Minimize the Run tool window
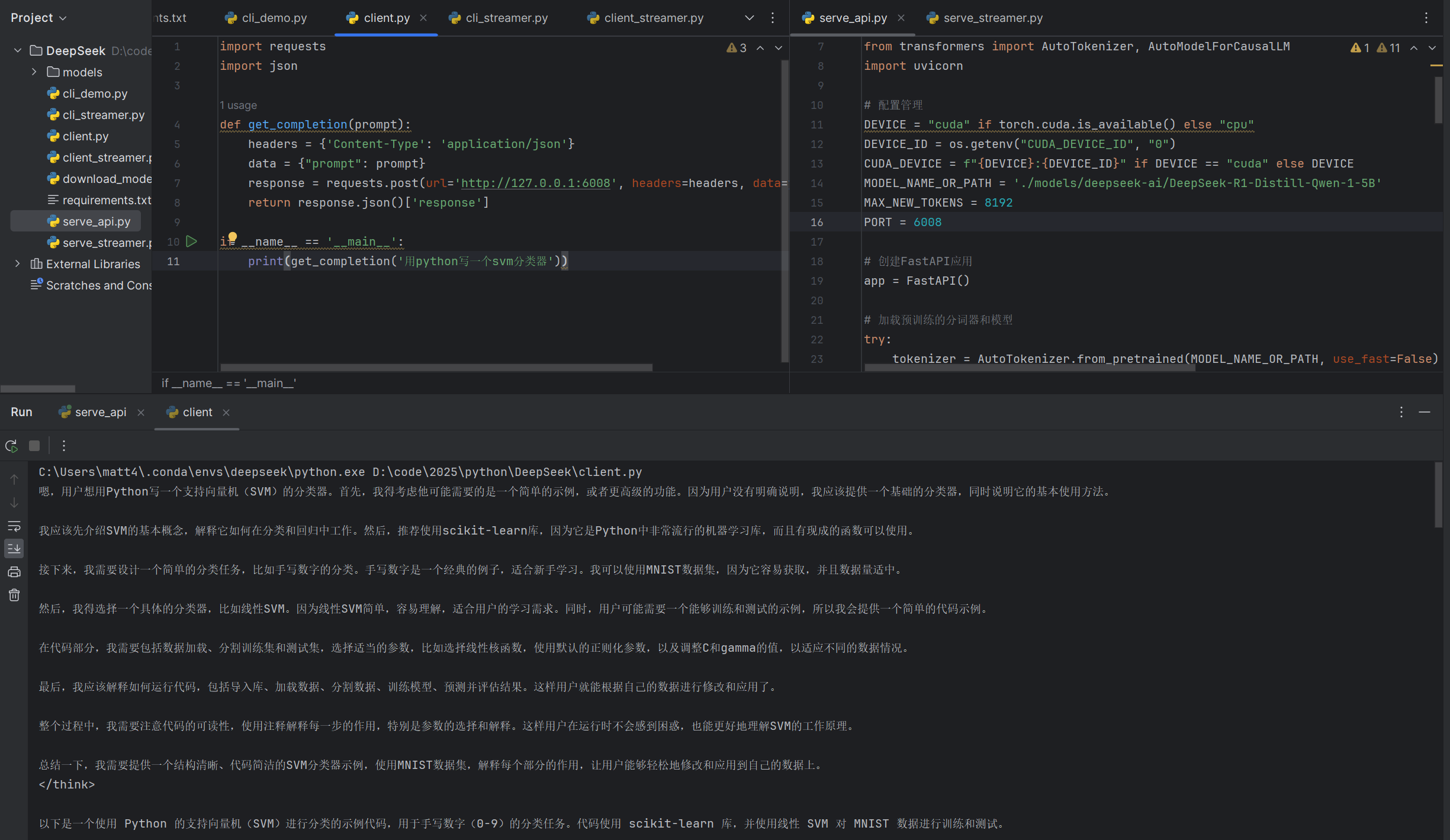1450x840 pixels. (x=1425, y=412)
